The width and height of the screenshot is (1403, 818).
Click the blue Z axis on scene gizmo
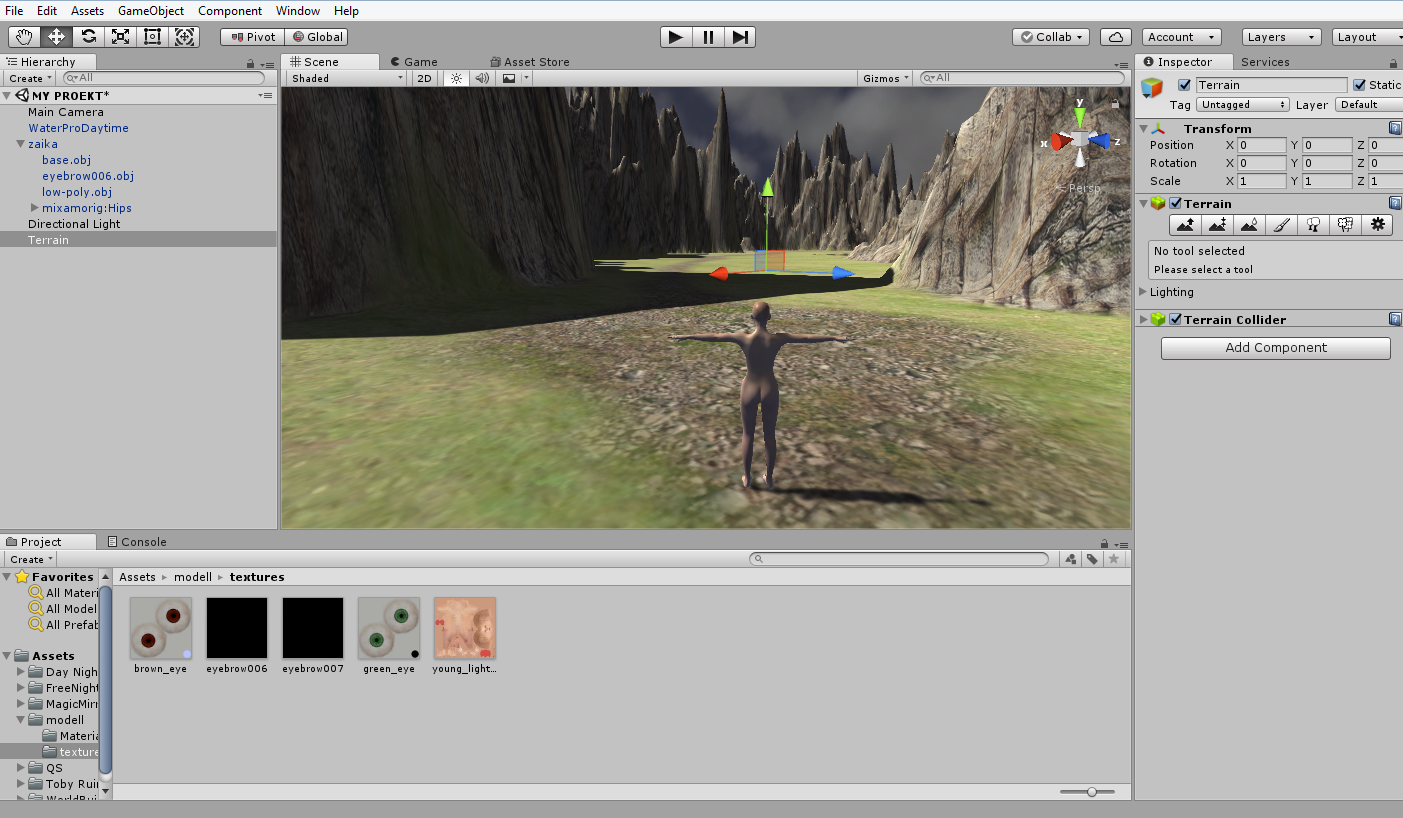[x=1100, y=141]
